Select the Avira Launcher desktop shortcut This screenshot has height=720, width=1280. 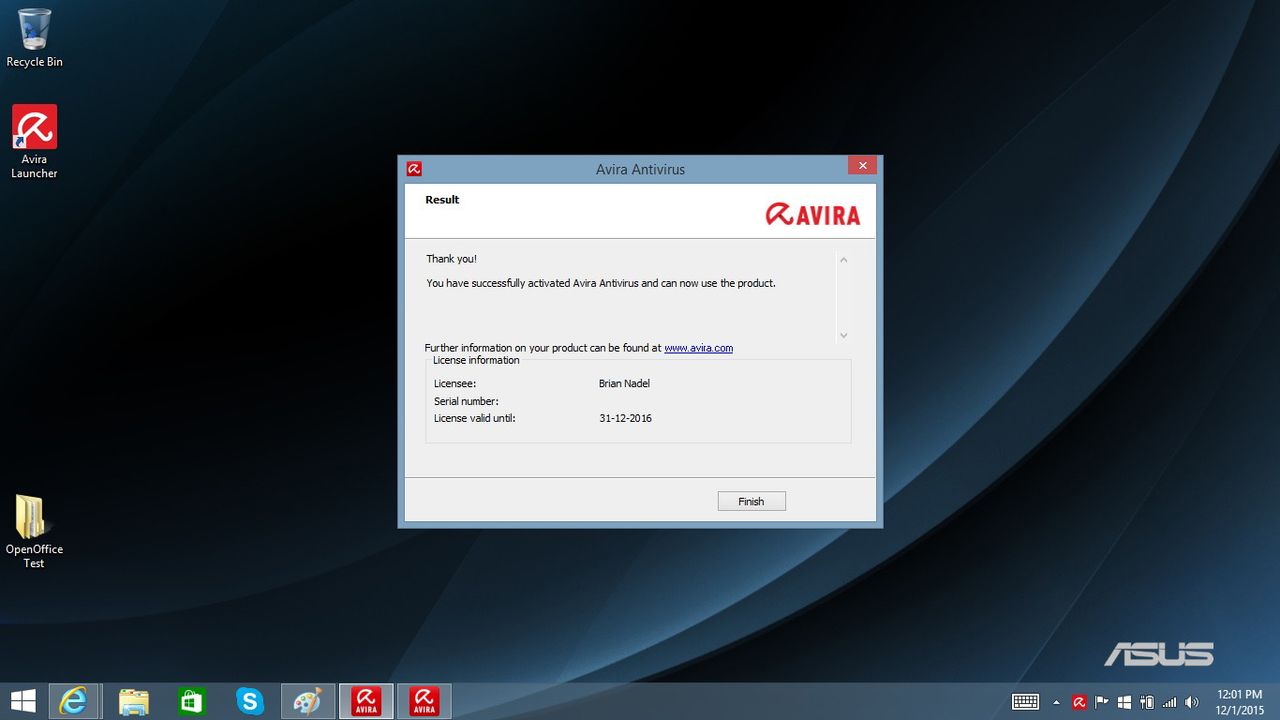34,142
